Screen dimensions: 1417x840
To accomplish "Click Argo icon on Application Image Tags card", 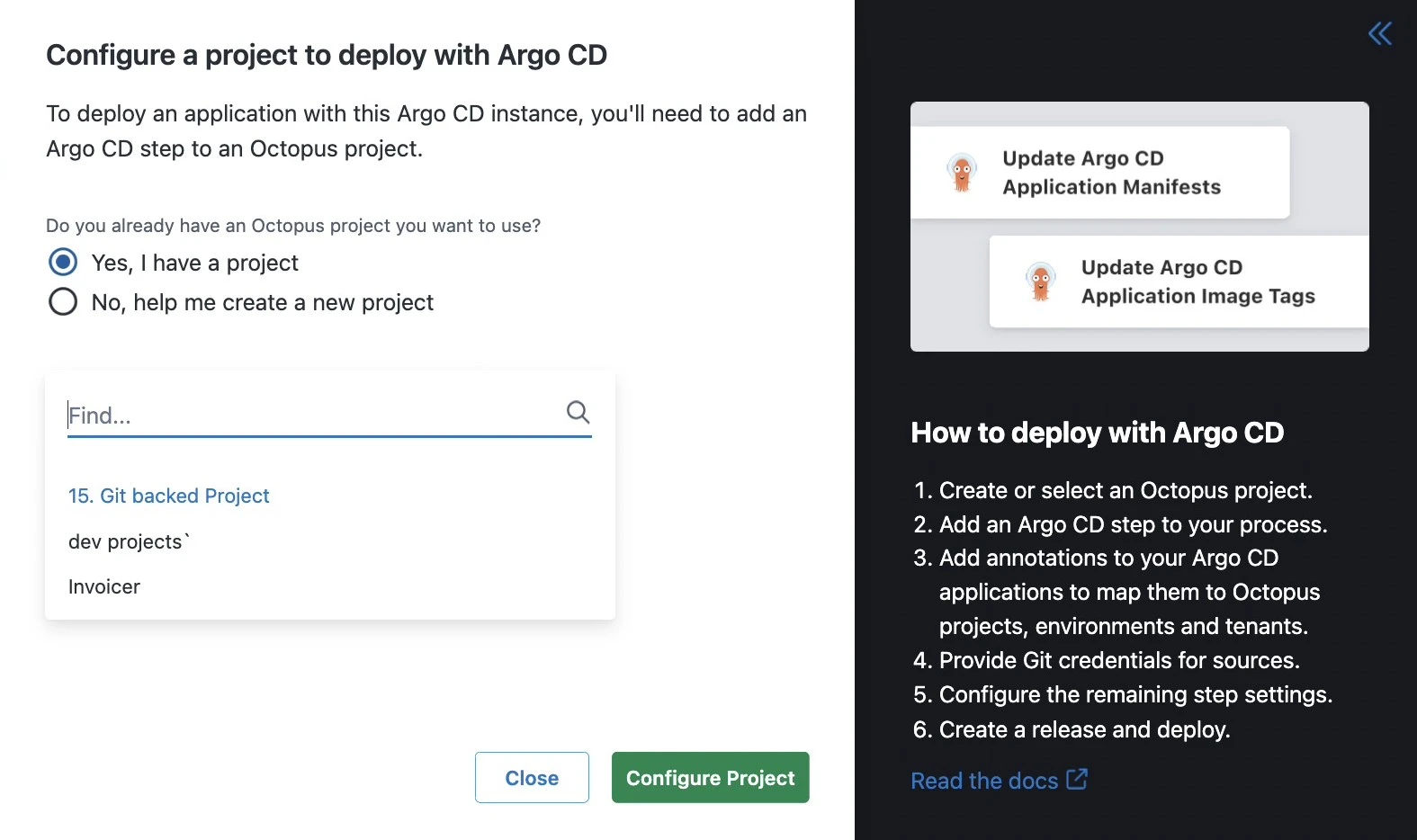I will (x=1040, y=281).
